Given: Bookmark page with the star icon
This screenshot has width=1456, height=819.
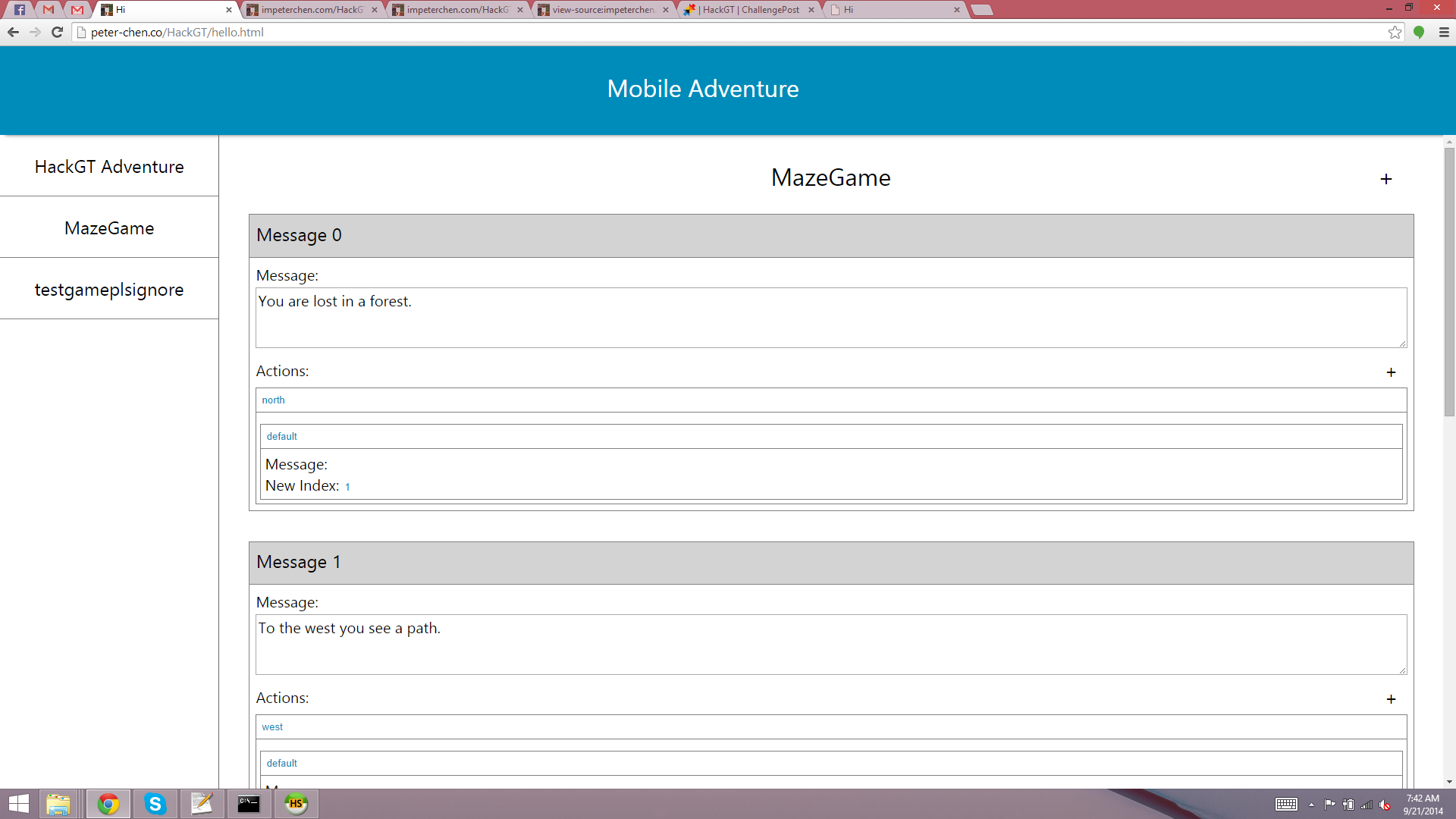Looking at the screenshot, I should (x=1395, y=32).
